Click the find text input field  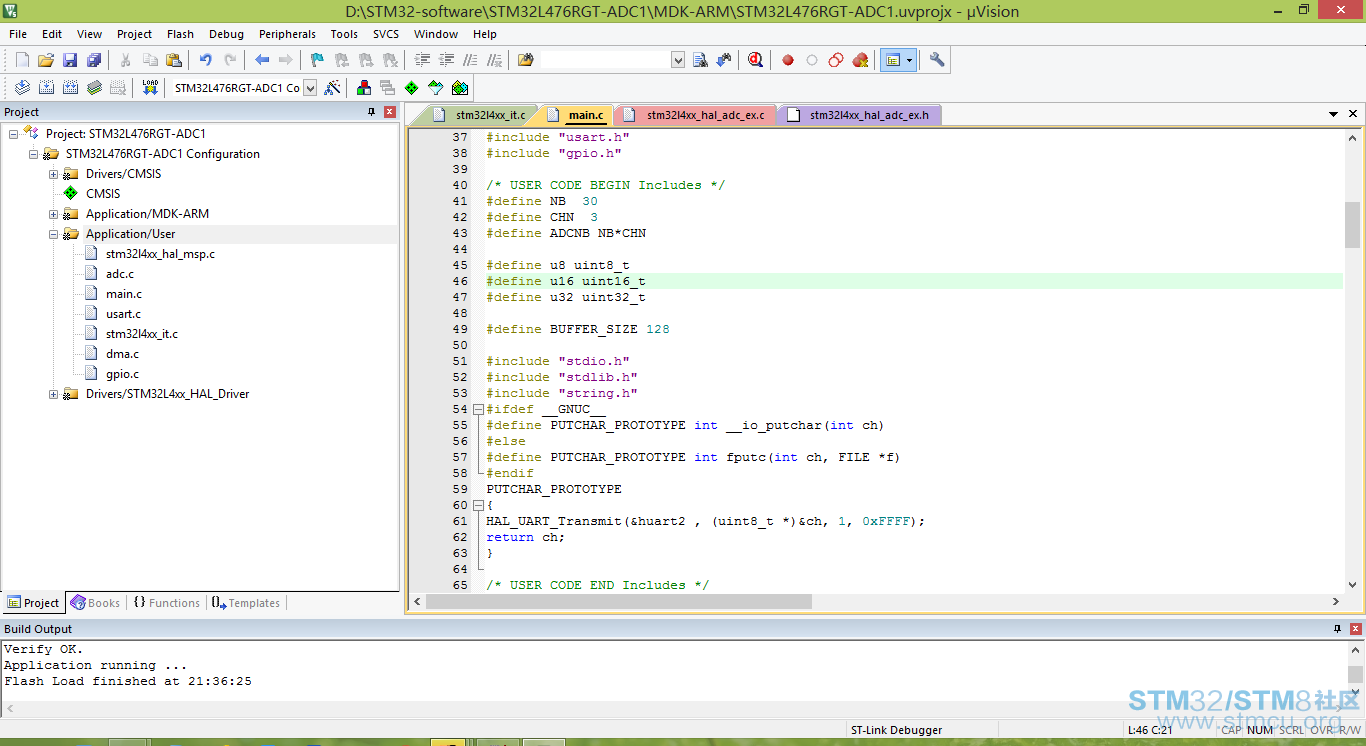point(605,60)
